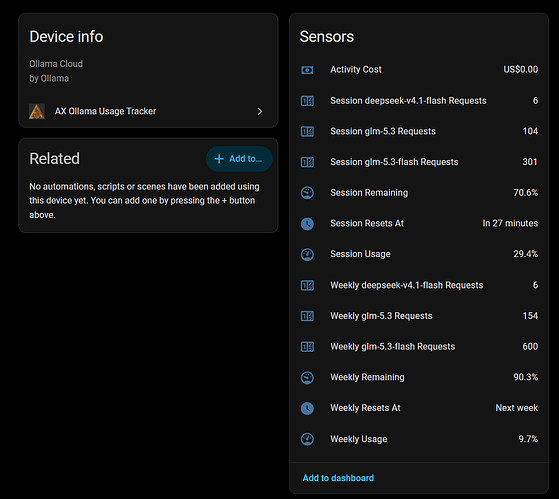559x499 pixels.
Task: Open Weekly glm-5.3-flash Requests sensor
Action: pos(419,347)
